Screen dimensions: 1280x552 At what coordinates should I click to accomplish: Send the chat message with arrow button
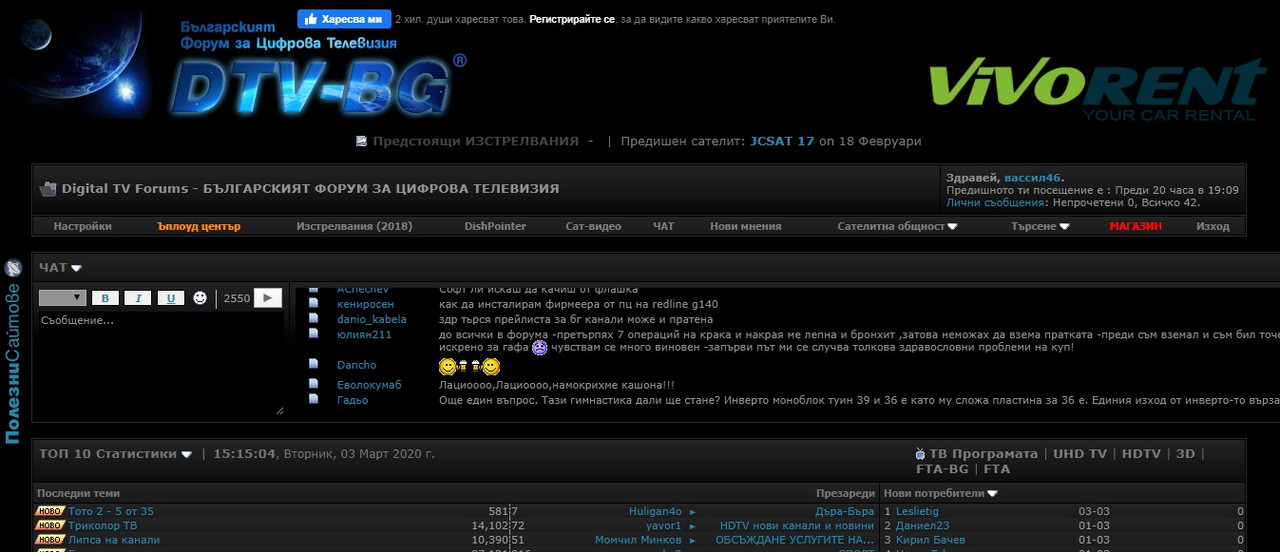click(x=268, y=298)
